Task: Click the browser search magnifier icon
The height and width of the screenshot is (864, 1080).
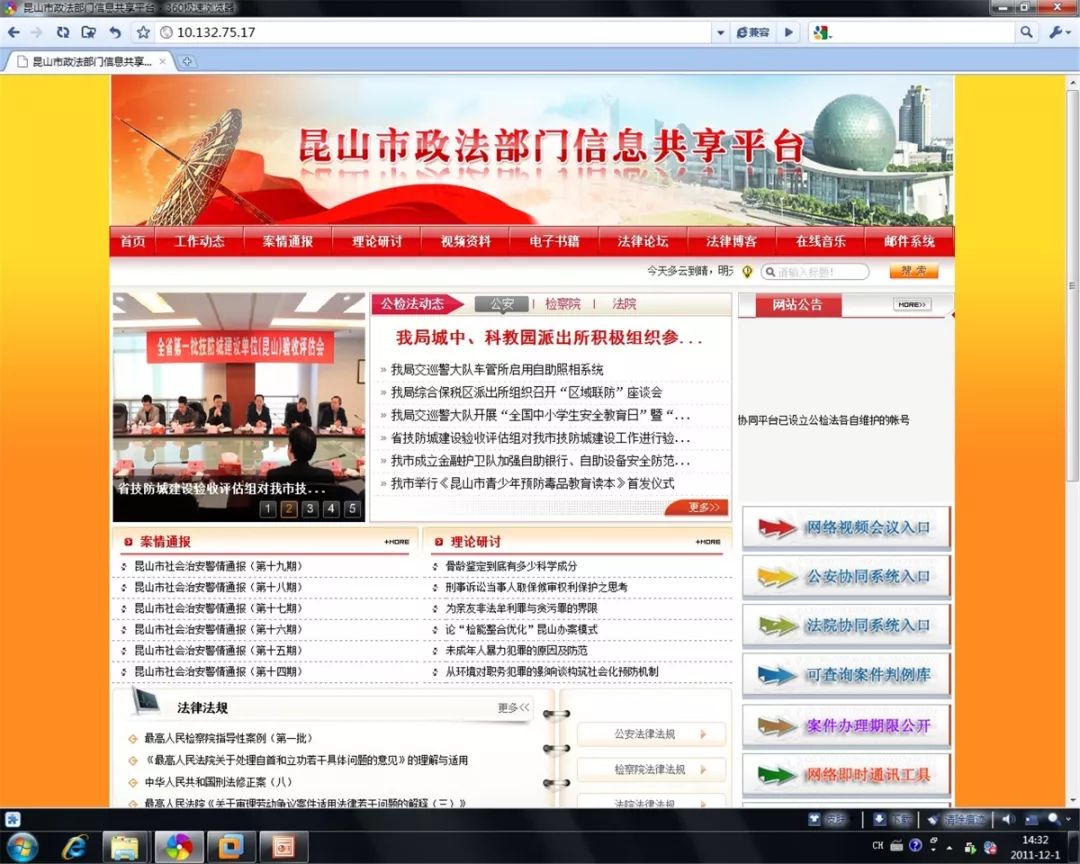Action: pyautogui.click(x=1026, y=32)
